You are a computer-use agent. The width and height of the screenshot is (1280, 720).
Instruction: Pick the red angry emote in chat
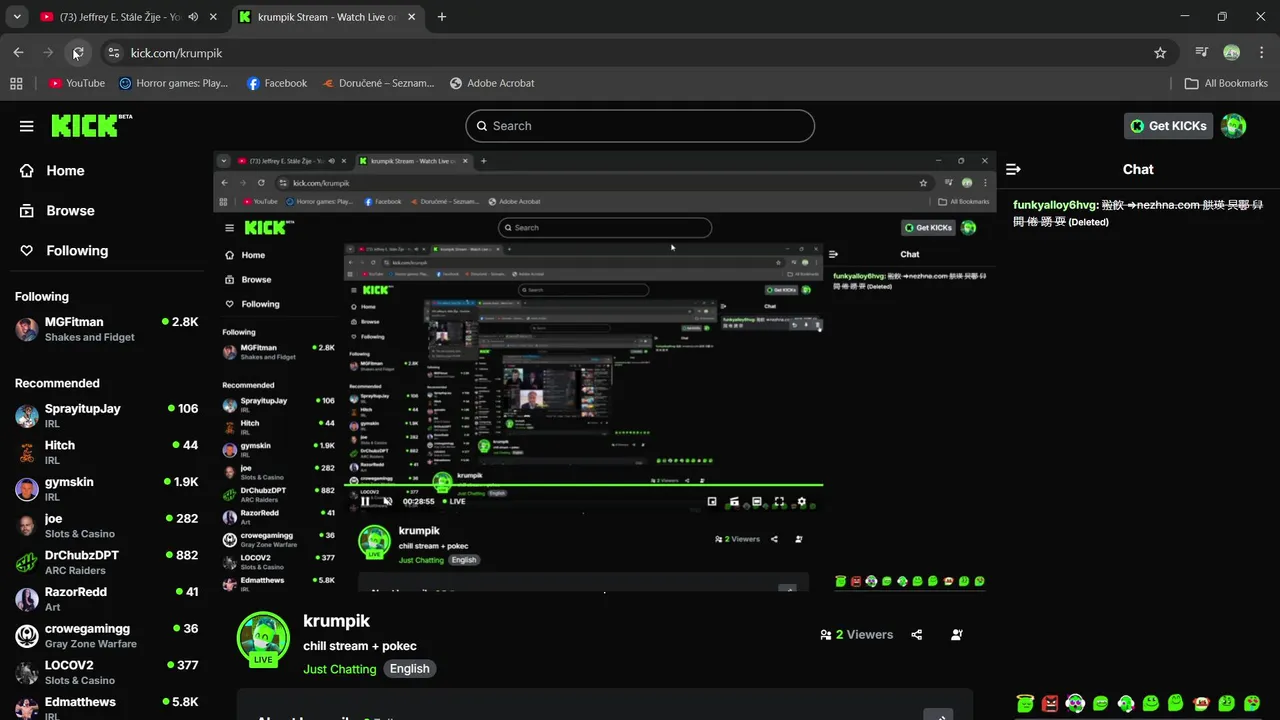pos(1050,703)
